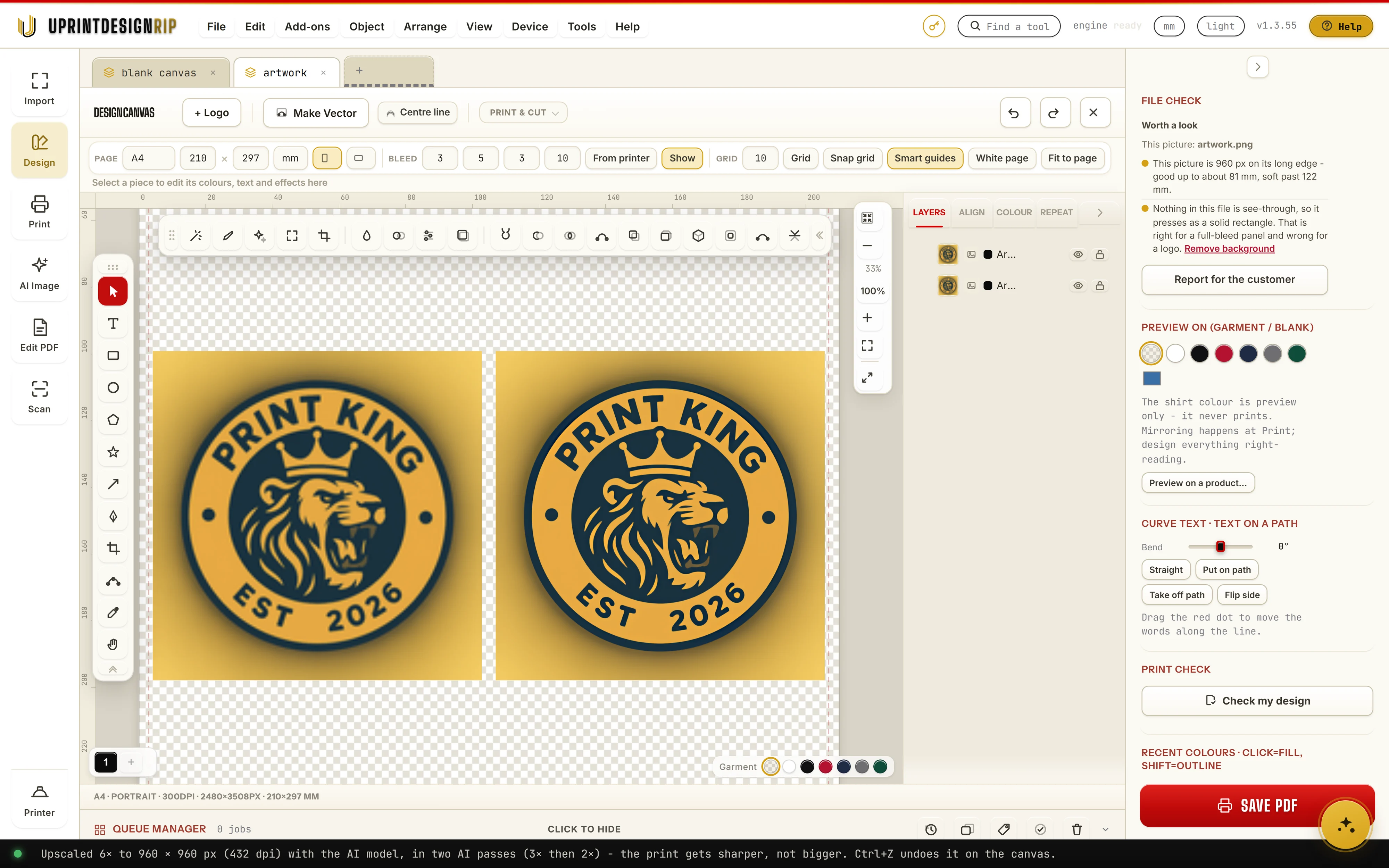The height and width of the screenshot is (868, 1389).
Task: Open the Arrange menu
Action: click(x=425, y=26)
